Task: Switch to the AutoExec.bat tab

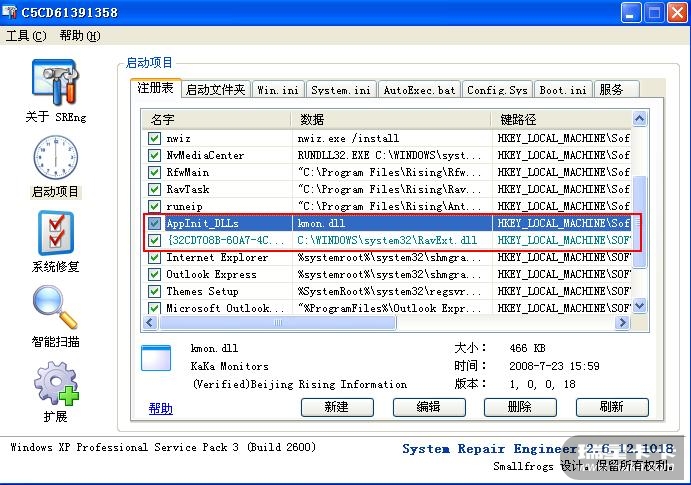Action: (419, 90)
